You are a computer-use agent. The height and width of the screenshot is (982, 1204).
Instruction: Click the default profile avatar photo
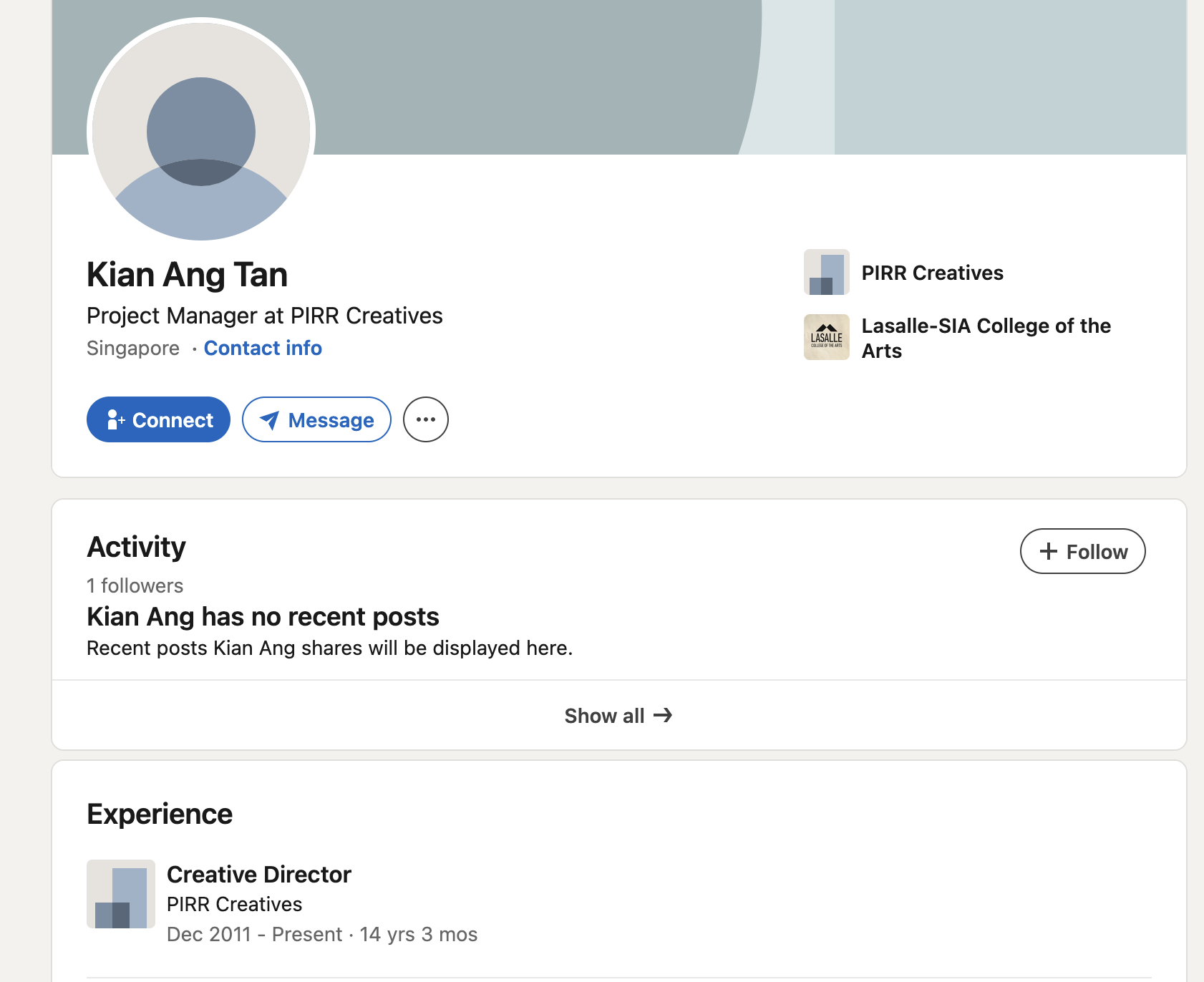pos(201,132)
